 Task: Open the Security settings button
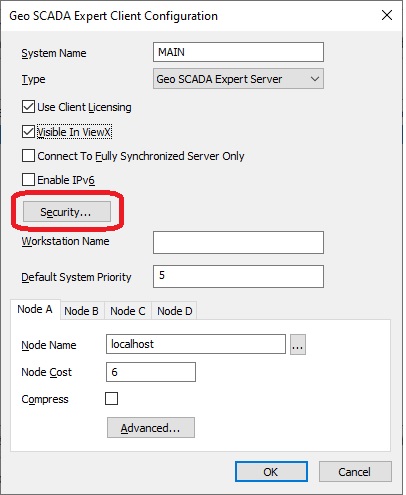(x=67, y=212)
